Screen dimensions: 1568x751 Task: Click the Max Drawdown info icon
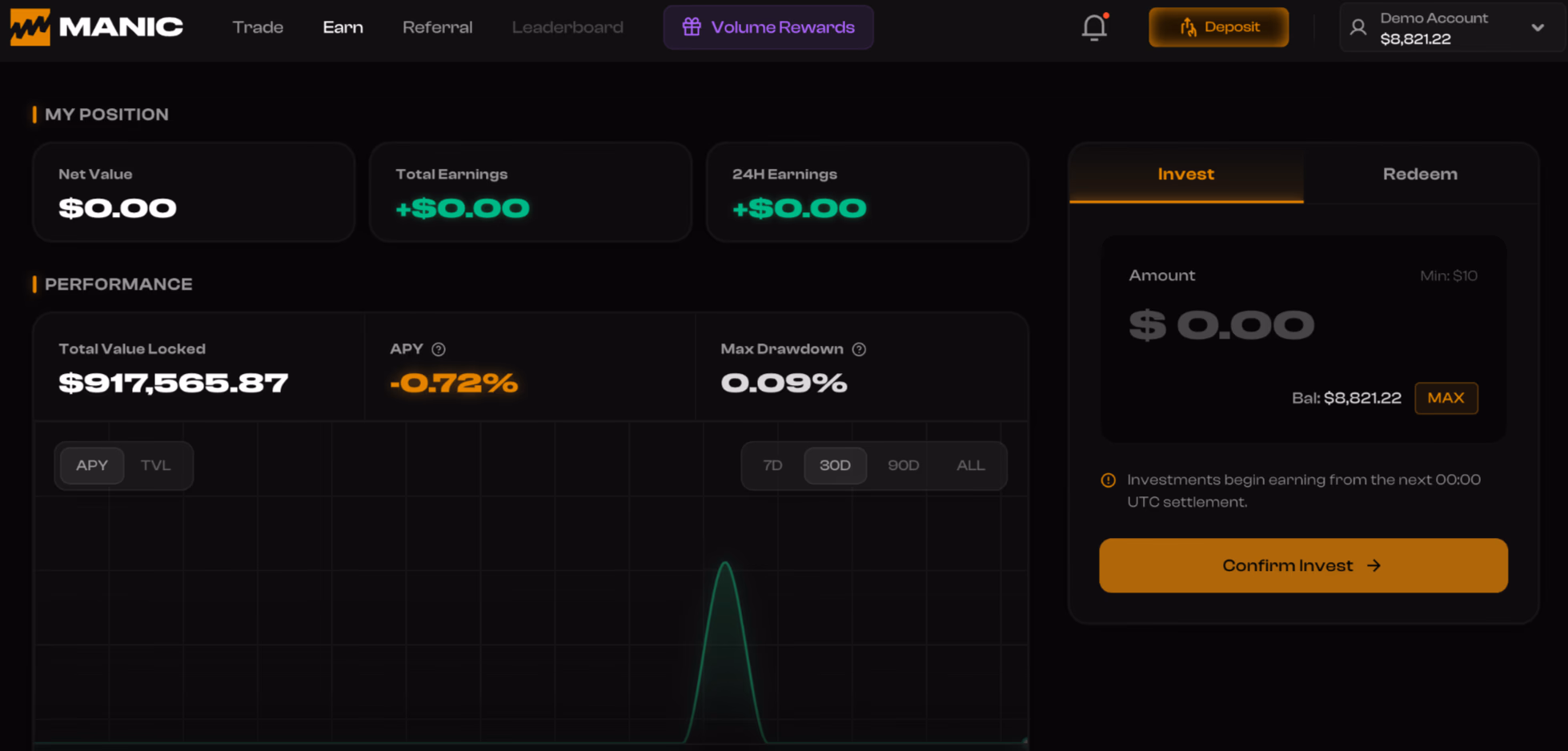coord(859,349)
